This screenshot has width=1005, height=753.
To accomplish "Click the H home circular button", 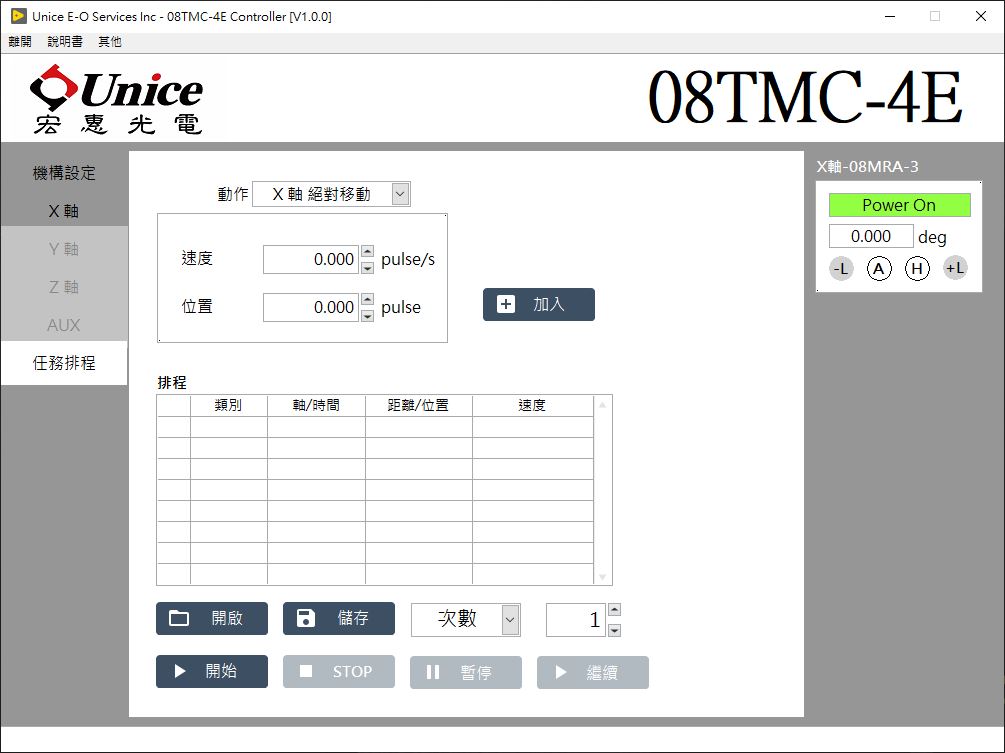I will pyautogui.click(x=917, y=269).
